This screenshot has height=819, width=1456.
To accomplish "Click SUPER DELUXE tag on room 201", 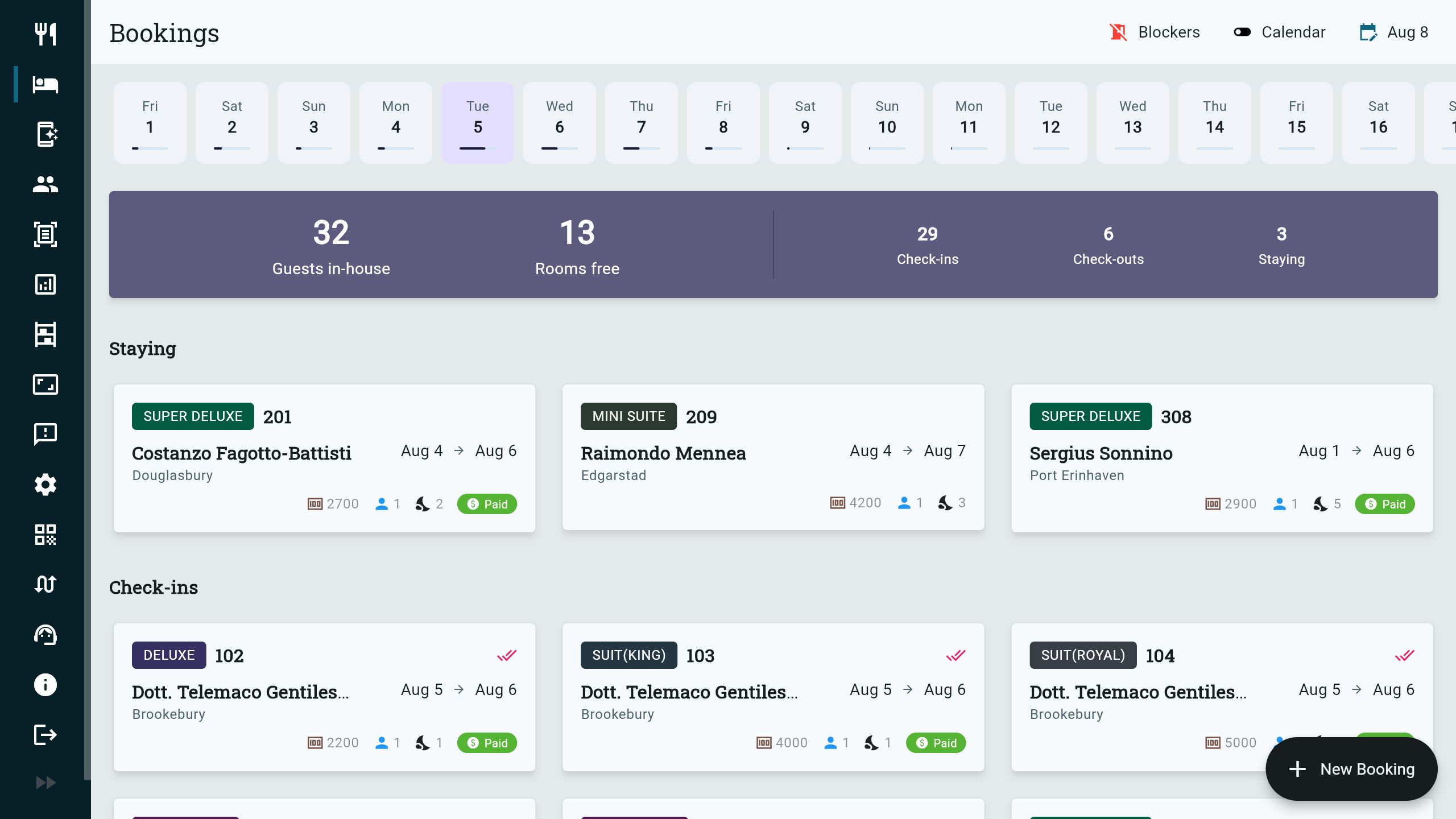I will (193, 416).
